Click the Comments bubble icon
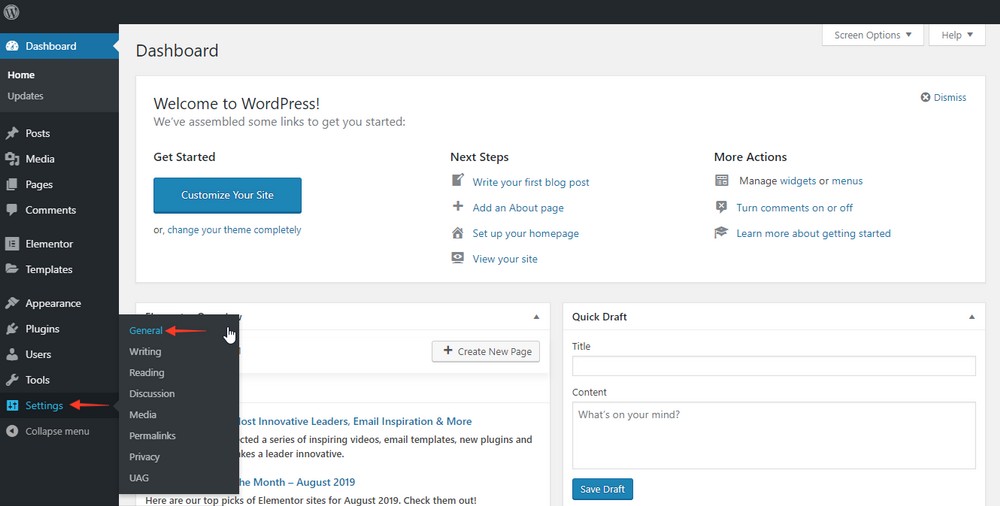 11,210
